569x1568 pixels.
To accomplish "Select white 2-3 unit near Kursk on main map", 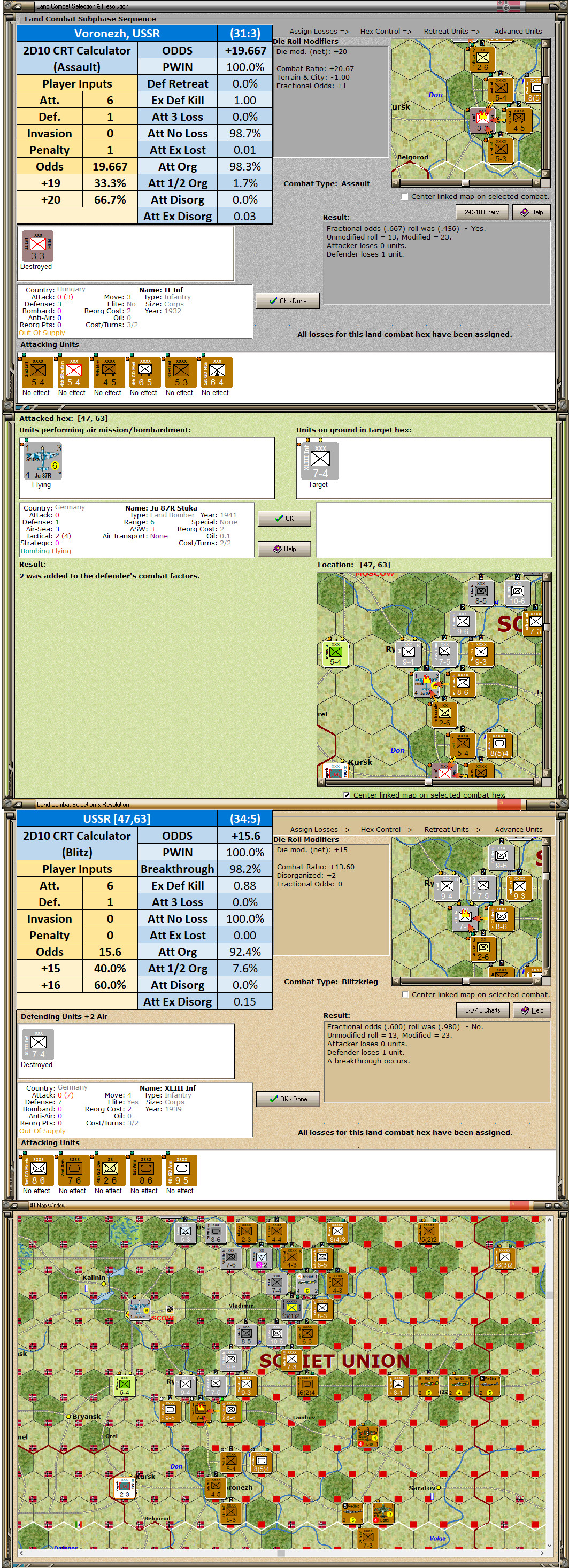I will coord(124,1488).
